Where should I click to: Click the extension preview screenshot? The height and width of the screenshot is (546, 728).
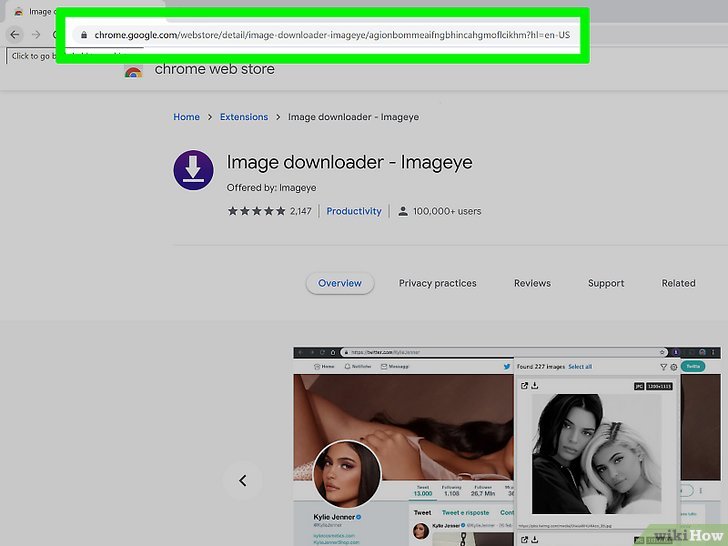(507, 446)
